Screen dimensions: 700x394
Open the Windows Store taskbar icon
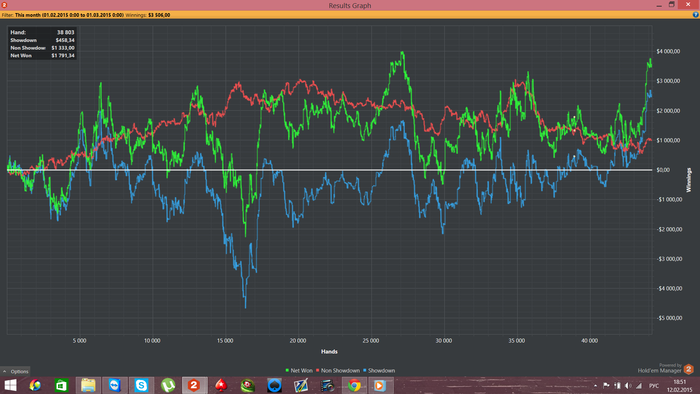pyautogui.click(x=61, y=385)
